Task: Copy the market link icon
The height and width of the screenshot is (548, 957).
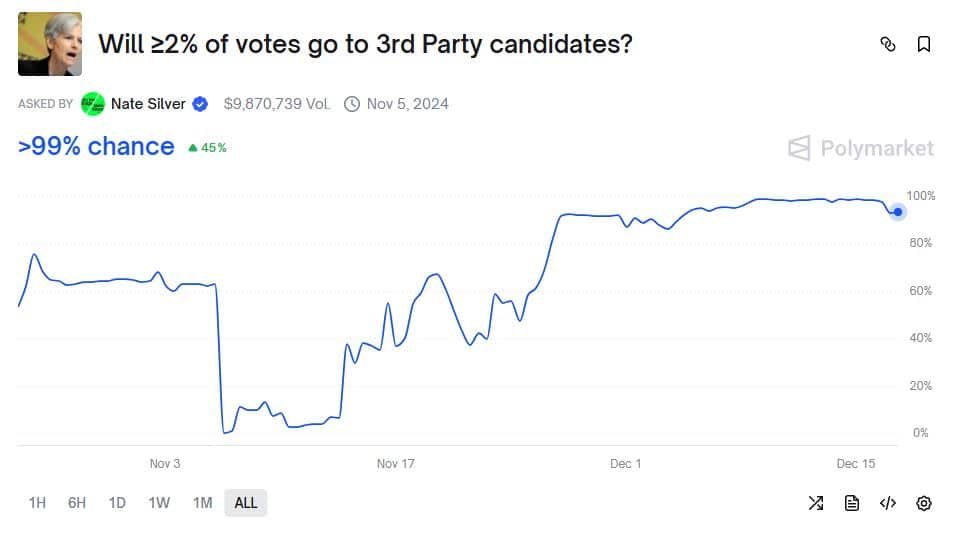Action: [x=887, y=44]
